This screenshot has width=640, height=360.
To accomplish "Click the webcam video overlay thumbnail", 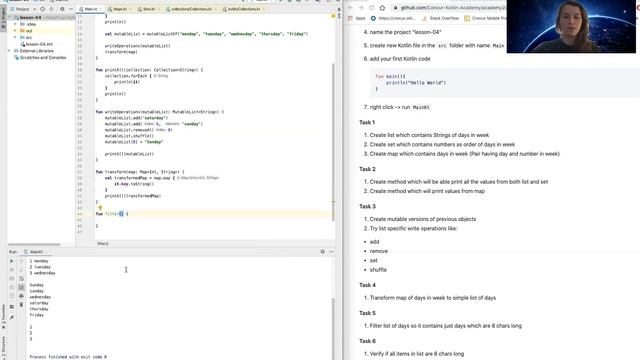I will 571,27.
